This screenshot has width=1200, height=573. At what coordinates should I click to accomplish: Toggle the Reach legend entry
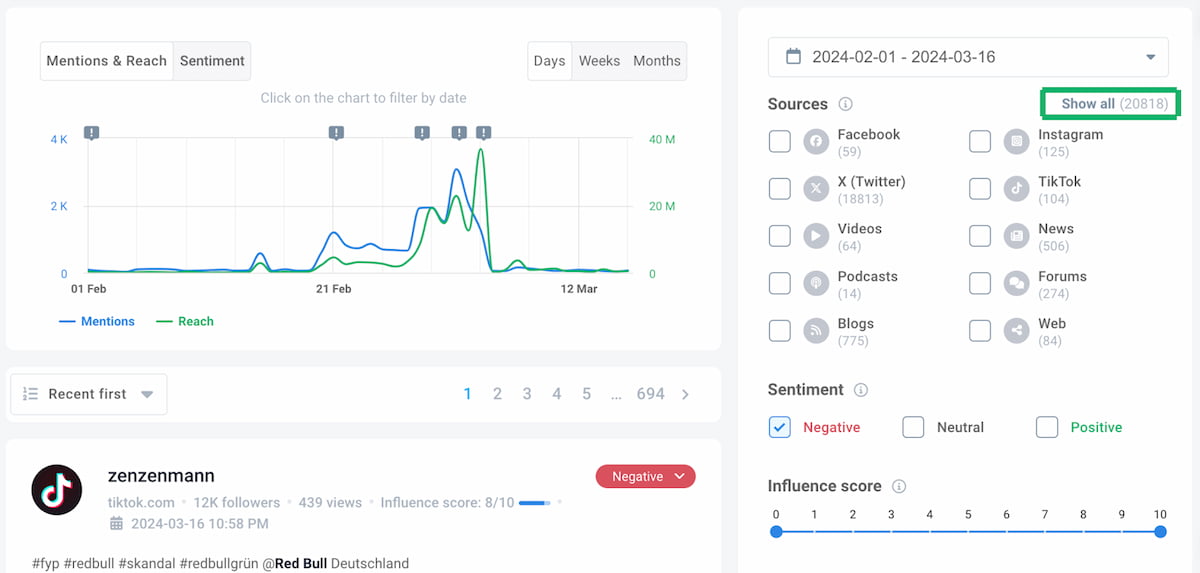click(x=185, y=321)
